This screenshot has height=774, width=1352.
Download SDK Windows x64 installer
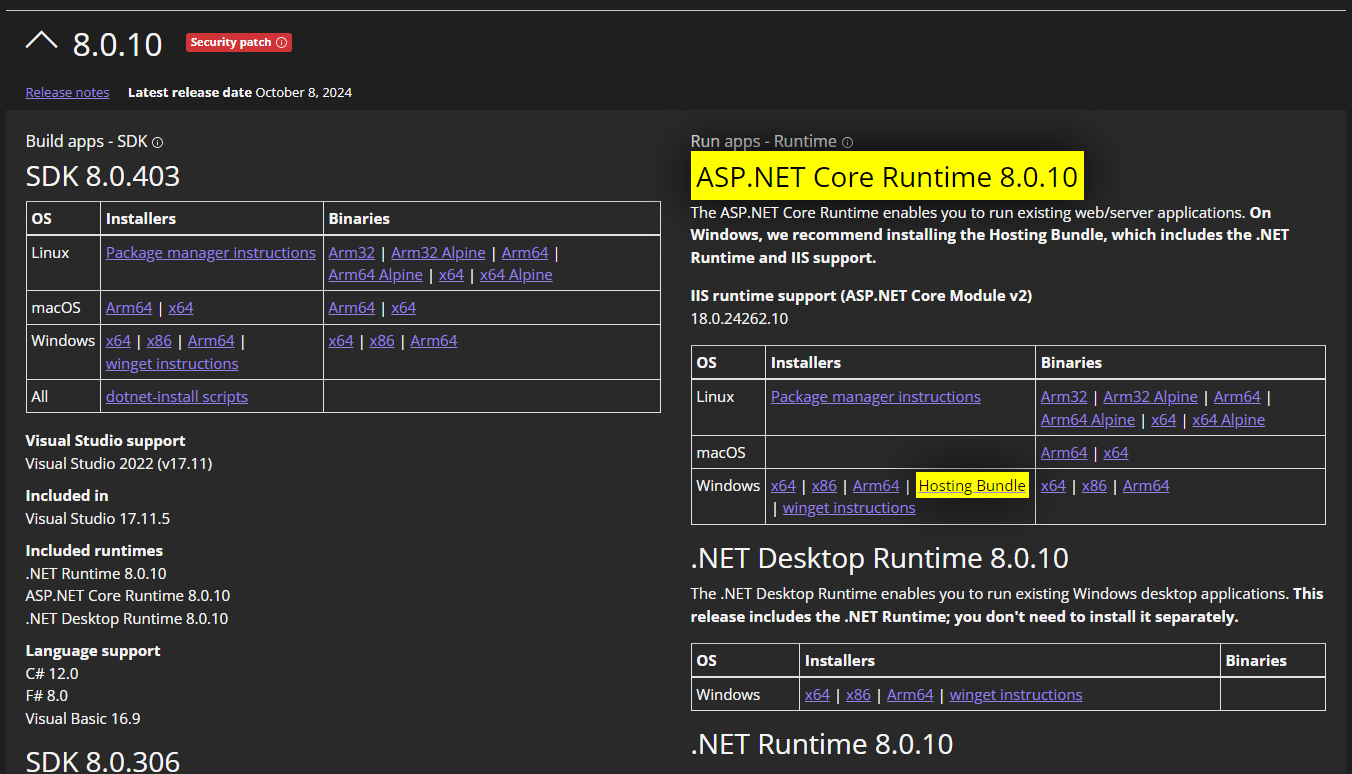[118, 341]
